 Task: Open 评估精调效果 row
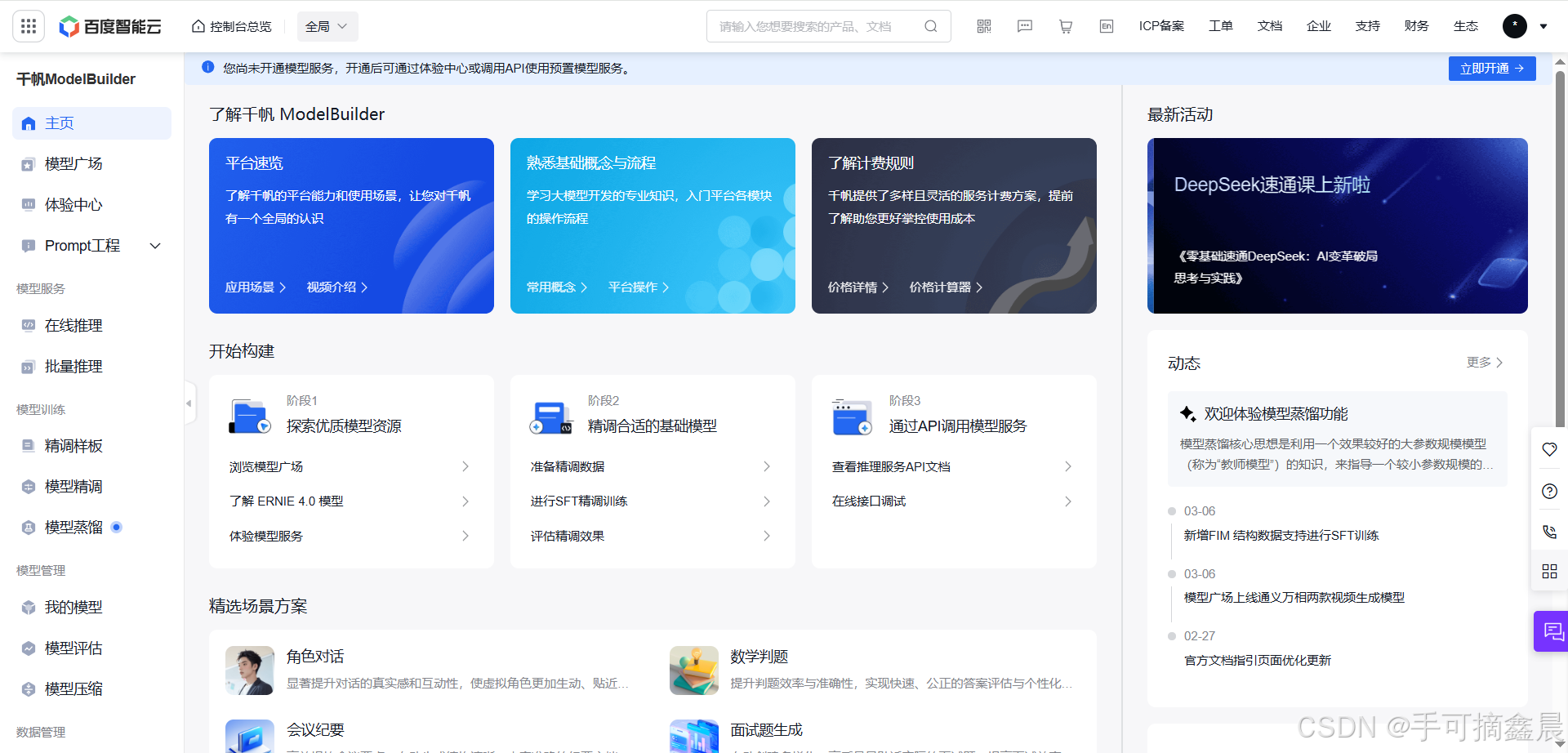coord(652,536)
